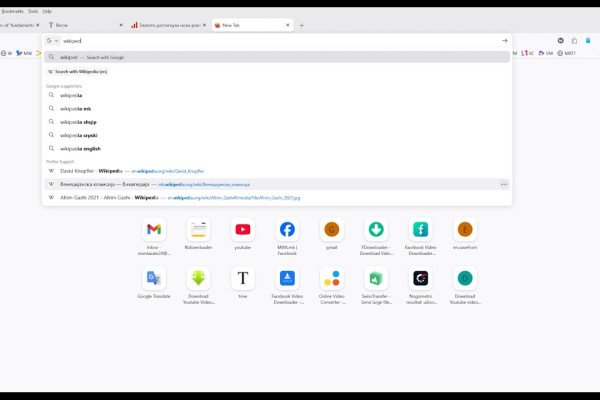The image size is (600, 400).
Task: Close the New Tab tab
Action: click(288, 25)
